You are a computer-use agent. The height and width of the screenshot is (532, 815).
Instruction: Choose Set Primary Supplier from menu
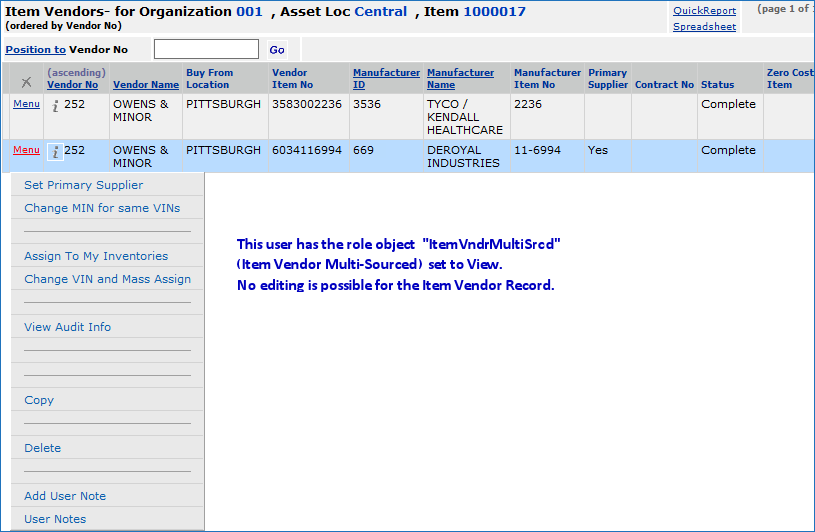pyautogui.click(x=83, y=185)
